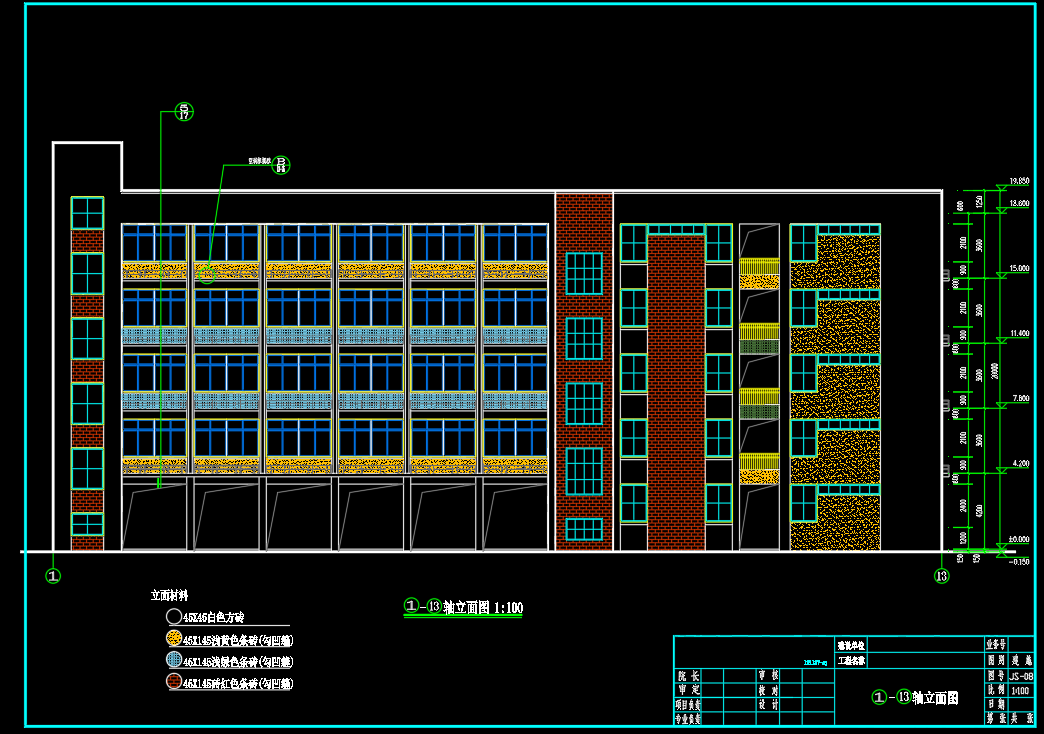Click the detail callout bubble beside small white label

point(281,165)
